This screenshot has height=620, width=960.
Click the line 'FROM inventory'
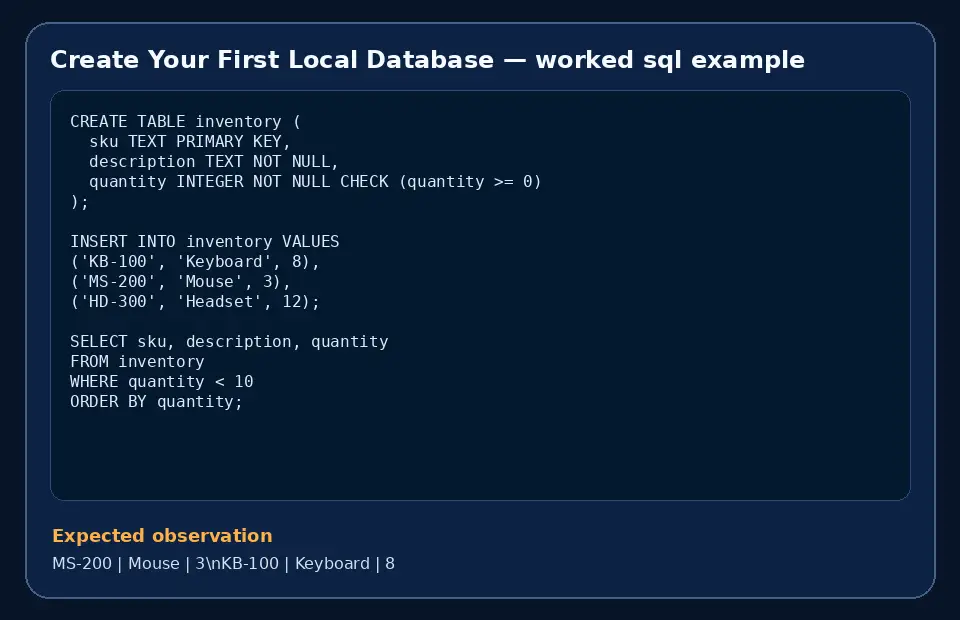click(x=137, y=361)
